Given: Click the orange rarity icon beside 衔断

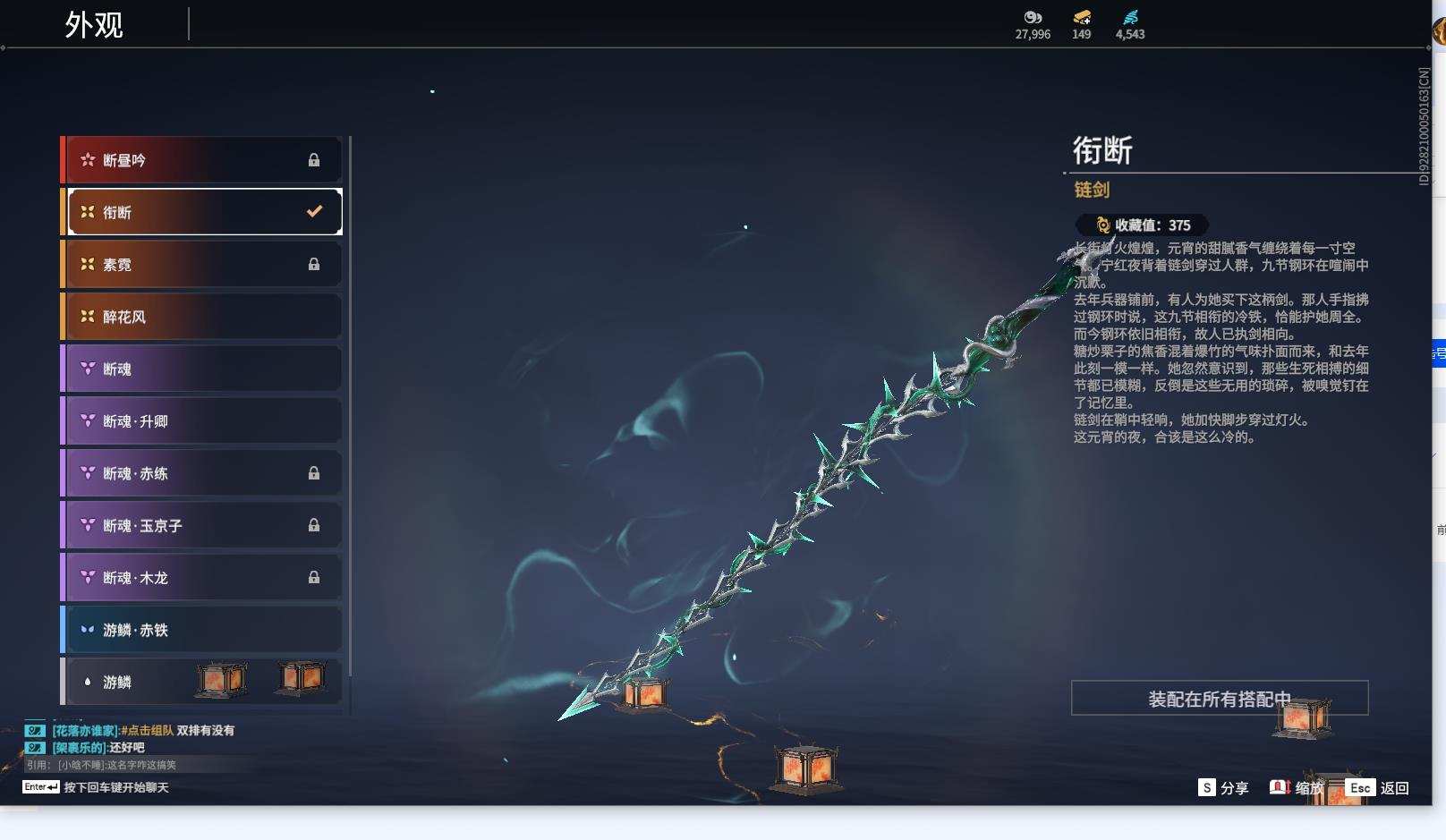Looking at the screenshot, I should [87, 212].
